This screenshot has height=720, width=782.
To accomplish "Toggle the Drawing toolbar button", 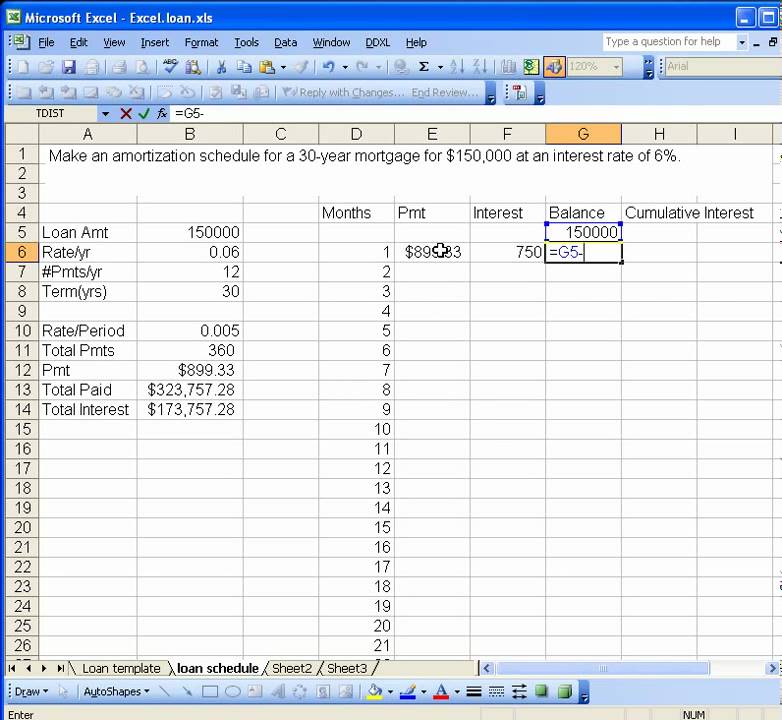I will pos(550,67).
